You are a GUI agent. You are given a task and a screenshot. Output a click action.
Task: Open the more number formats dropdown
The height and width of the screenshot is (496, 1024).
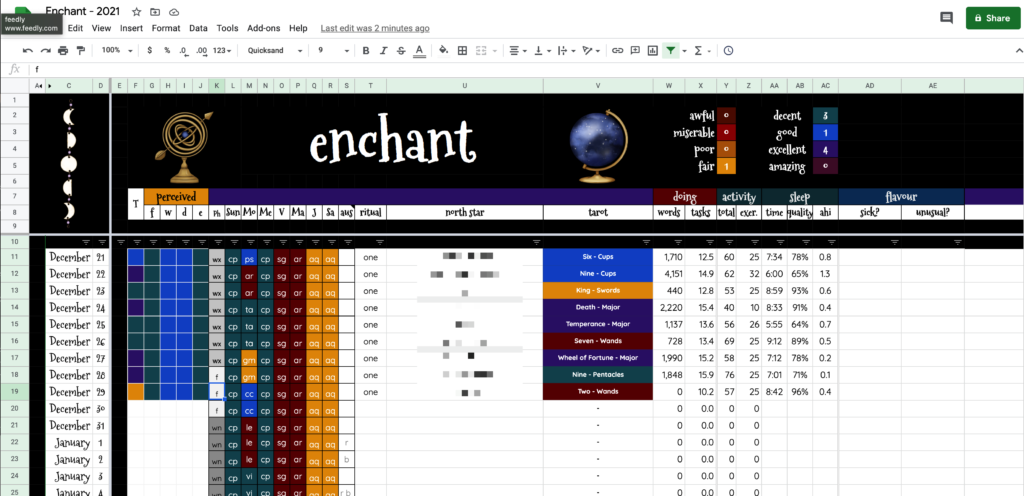(x=223, y=50)
